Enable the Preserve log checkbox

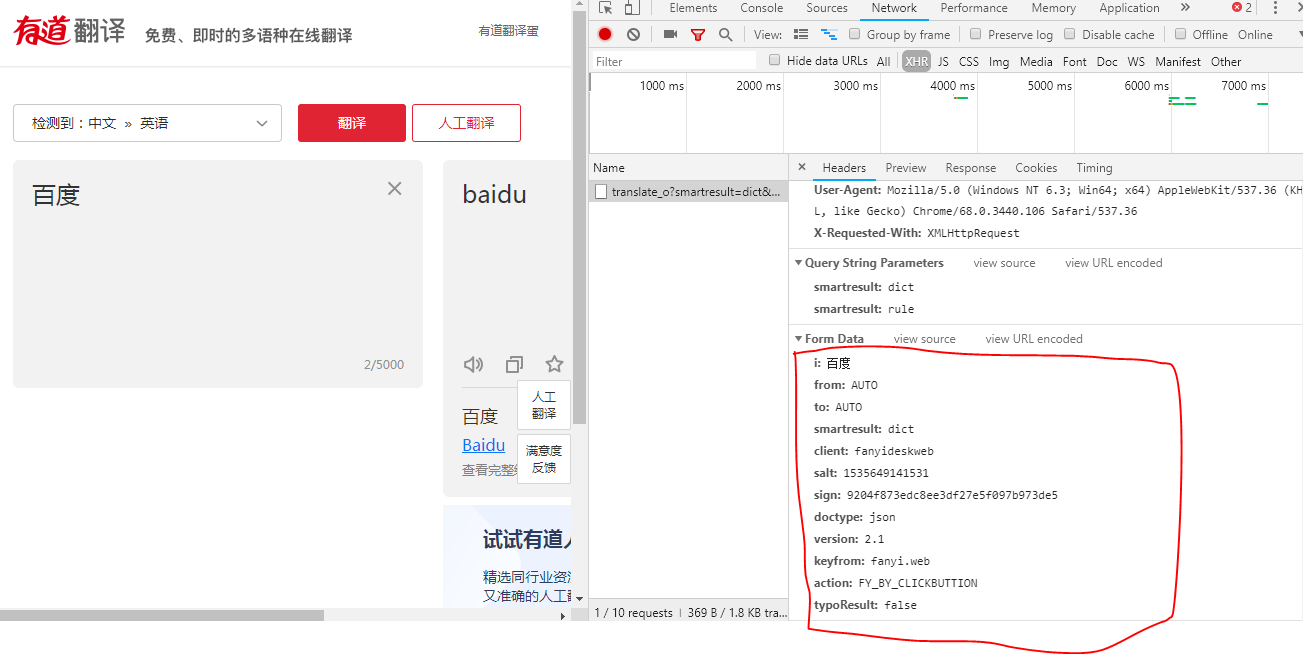point(976,34)
